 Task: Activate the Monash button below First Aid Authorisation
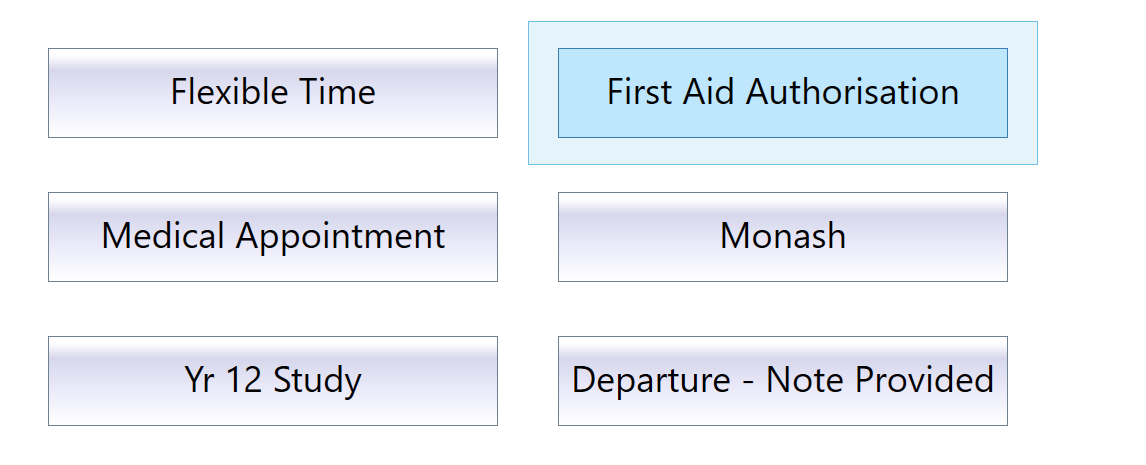click(x=782, y=237)
